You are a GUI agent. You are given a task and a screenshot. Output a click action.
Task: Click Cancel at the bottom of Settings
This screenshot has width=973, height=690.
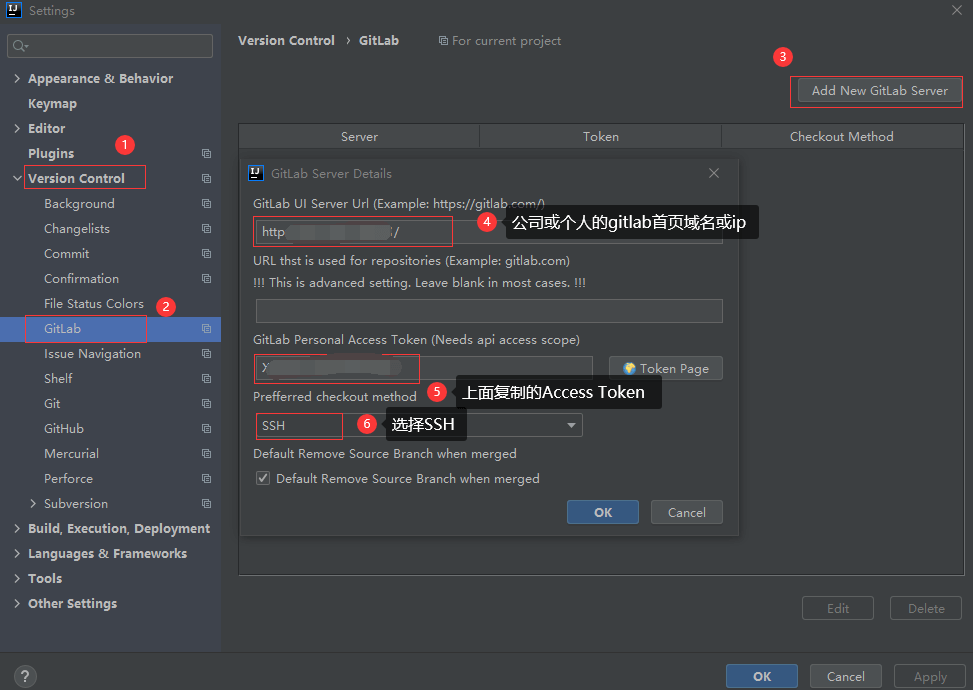pos(845,676)
